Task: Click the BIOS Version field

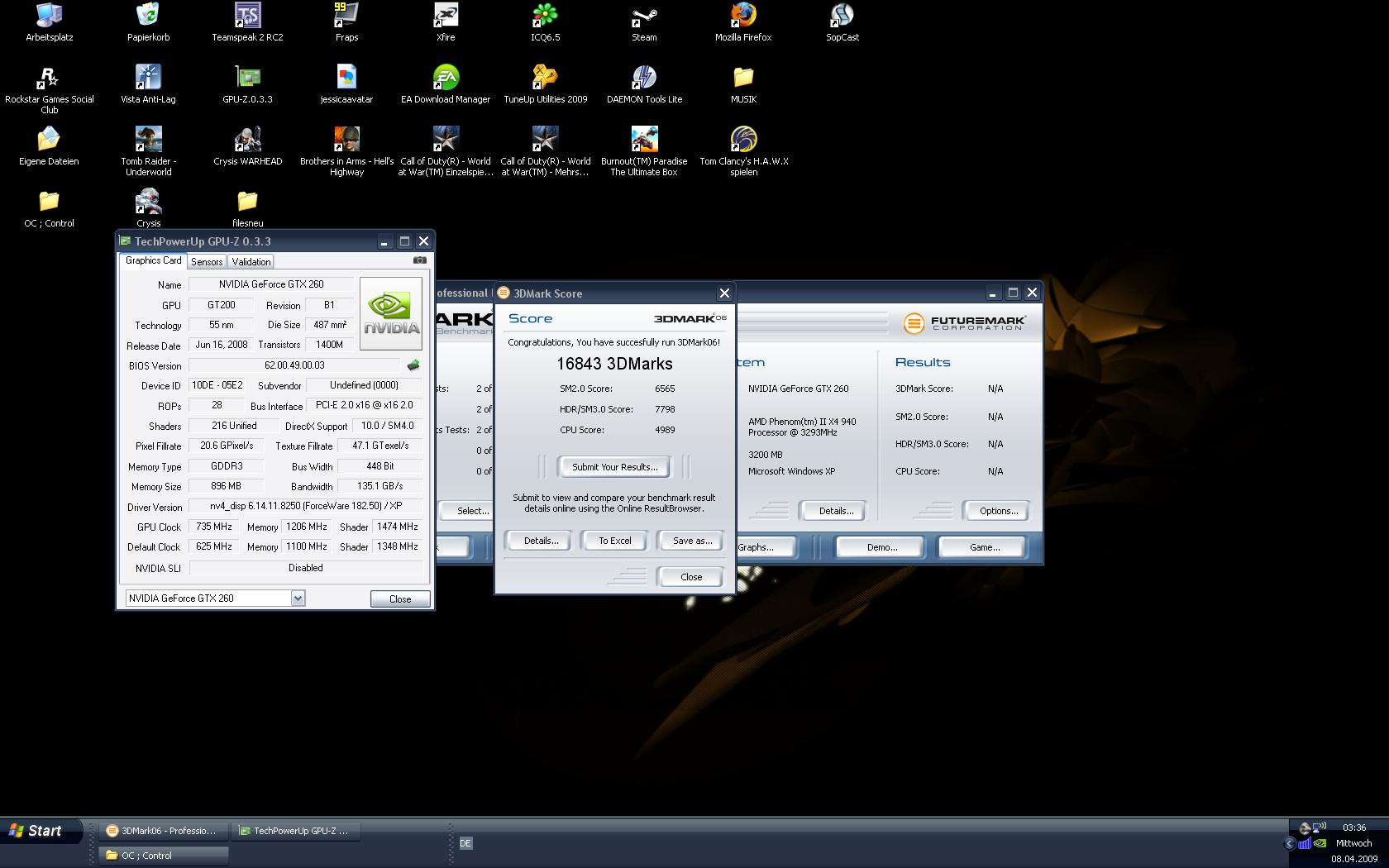Action: (x=295, y=365)
